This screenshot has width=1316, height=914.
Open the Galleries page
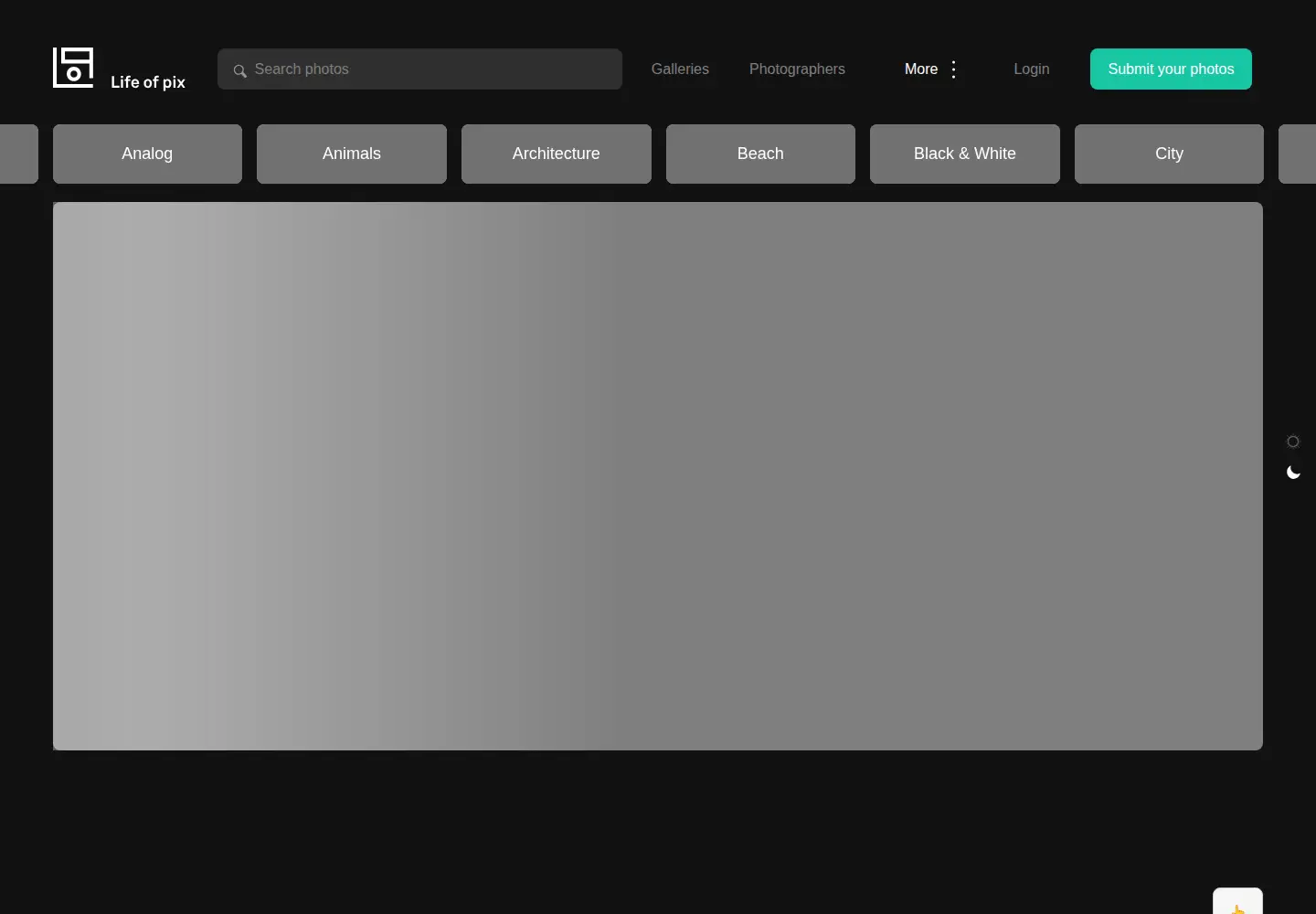point(680,69)
